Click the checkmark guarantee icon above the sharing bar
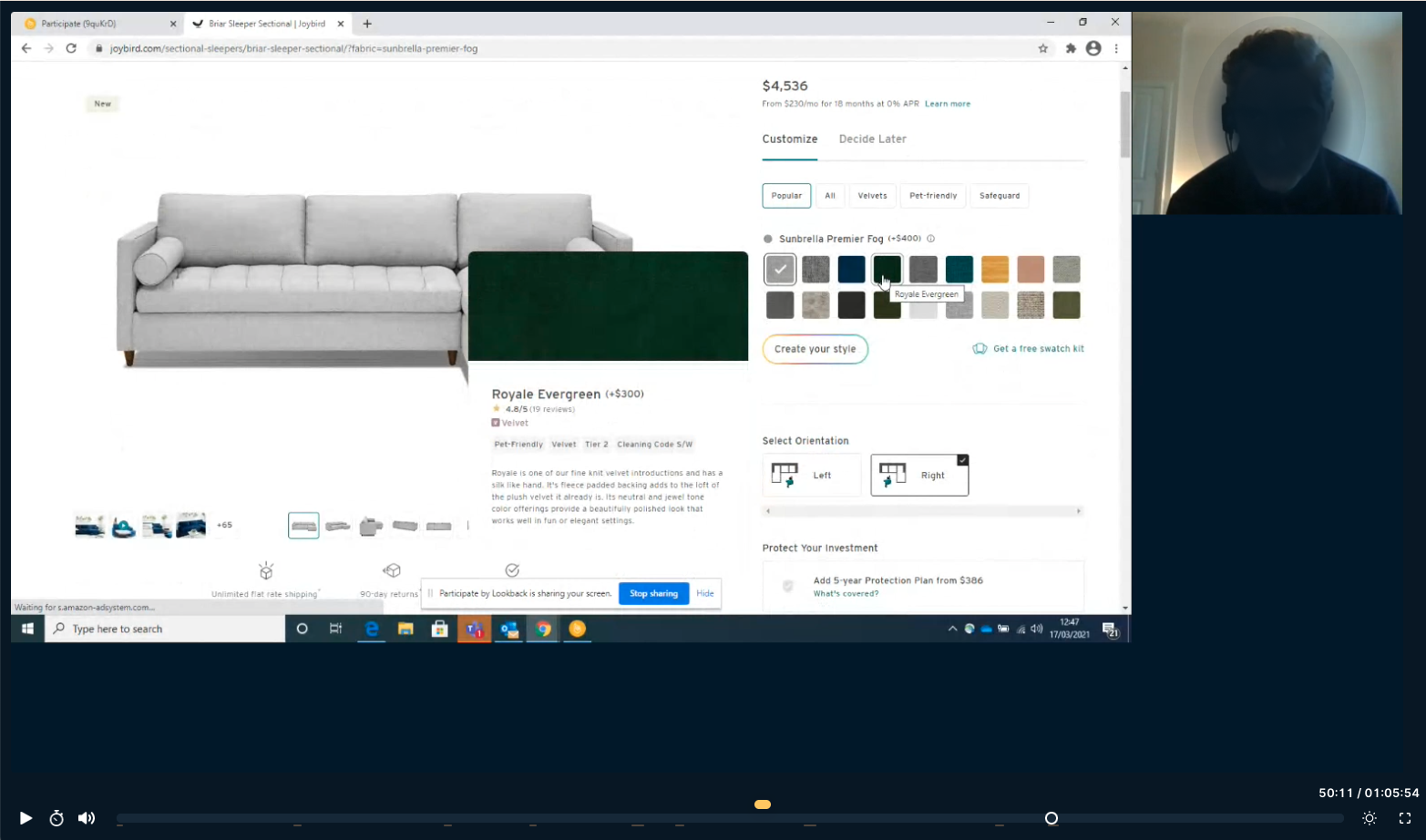Screen dimensions: 1426x840 512,569
